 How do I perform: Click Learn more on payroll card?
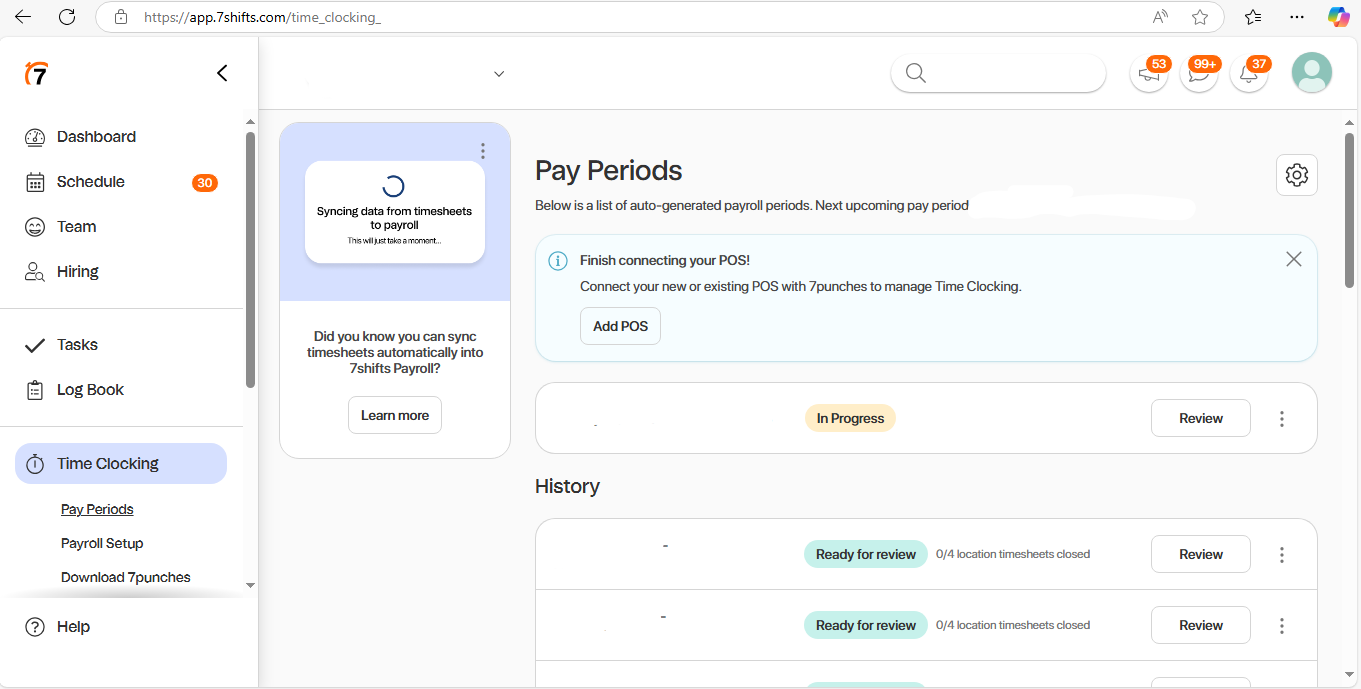pyautogui.click(x=394, y=415)
